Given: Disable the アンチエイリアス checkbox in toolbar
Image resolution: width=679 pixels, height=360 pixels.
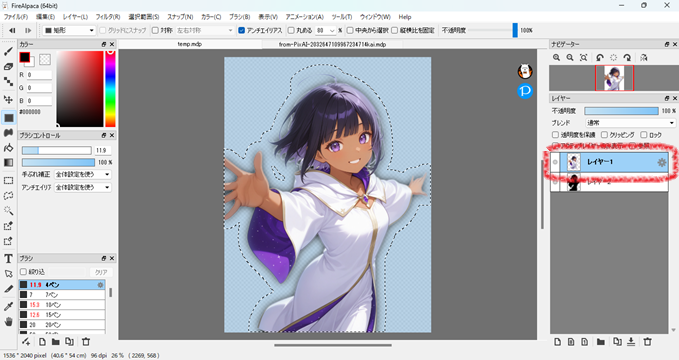Looking at the screenshot, I should (x=242, y=30).
